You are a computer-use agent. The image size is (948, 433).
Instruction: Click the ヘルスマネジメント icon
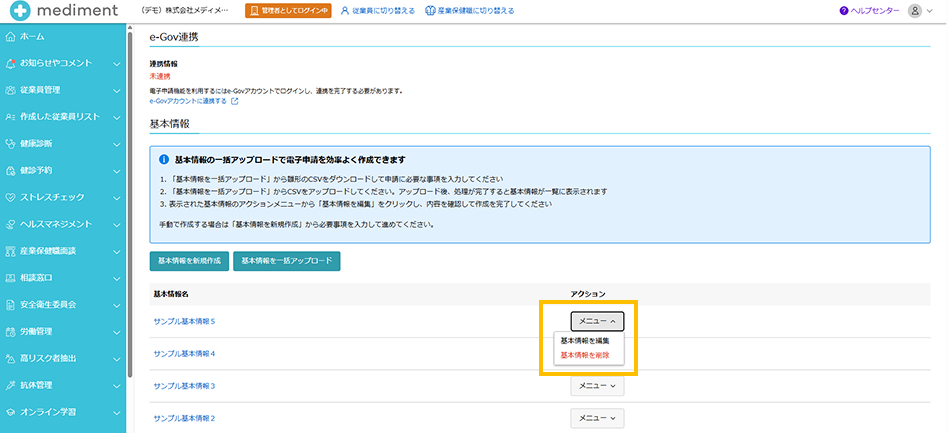point(10,224)
